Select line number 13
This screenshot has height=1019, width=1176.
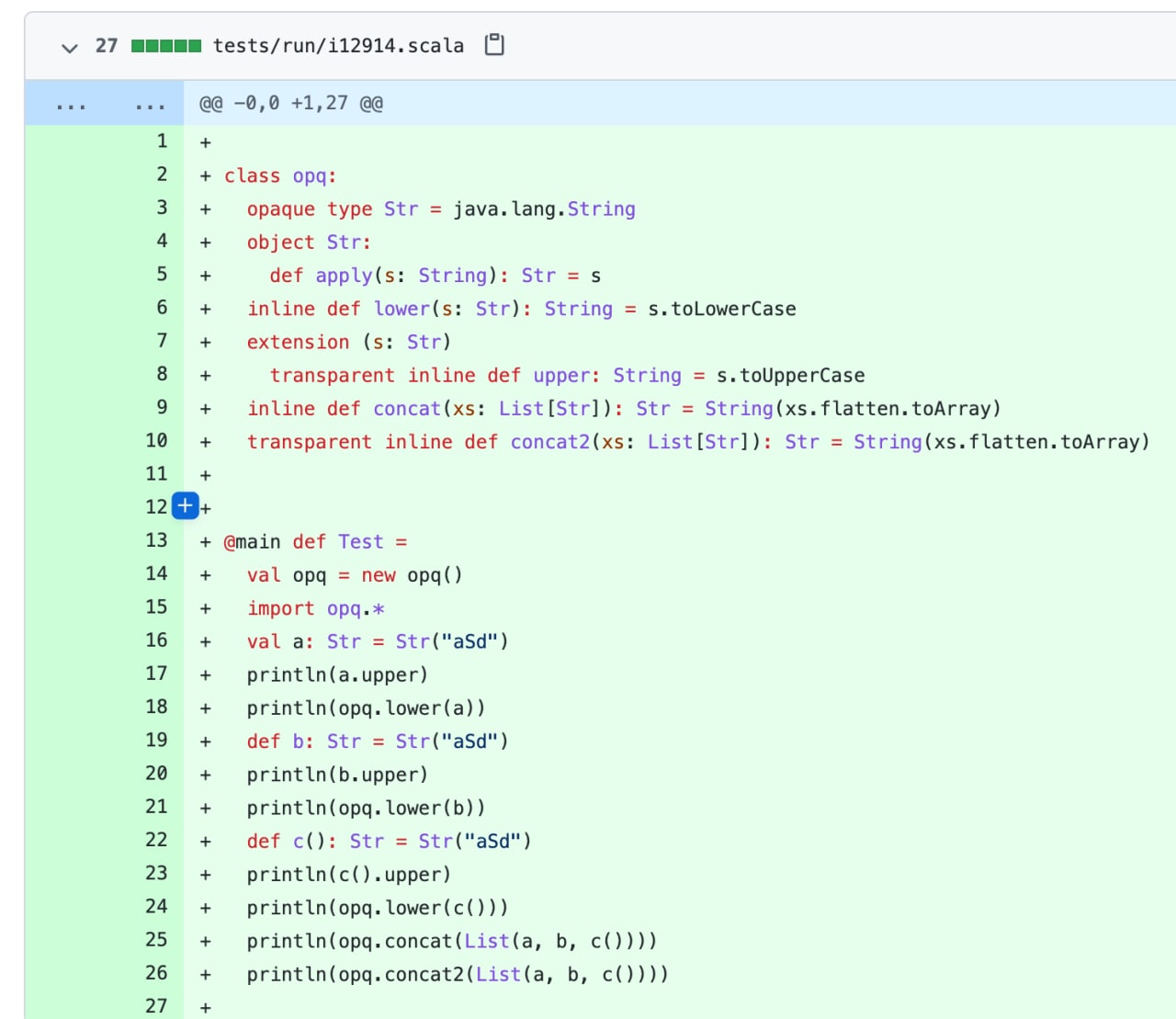156,540
